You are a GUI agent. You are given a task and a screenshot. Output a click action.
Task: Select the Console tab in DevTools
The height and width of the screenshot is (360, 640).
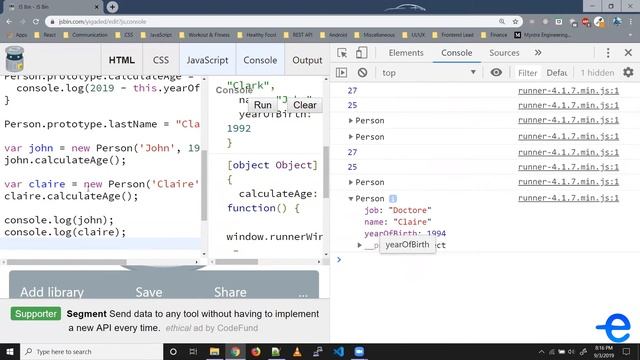(456, 53)
